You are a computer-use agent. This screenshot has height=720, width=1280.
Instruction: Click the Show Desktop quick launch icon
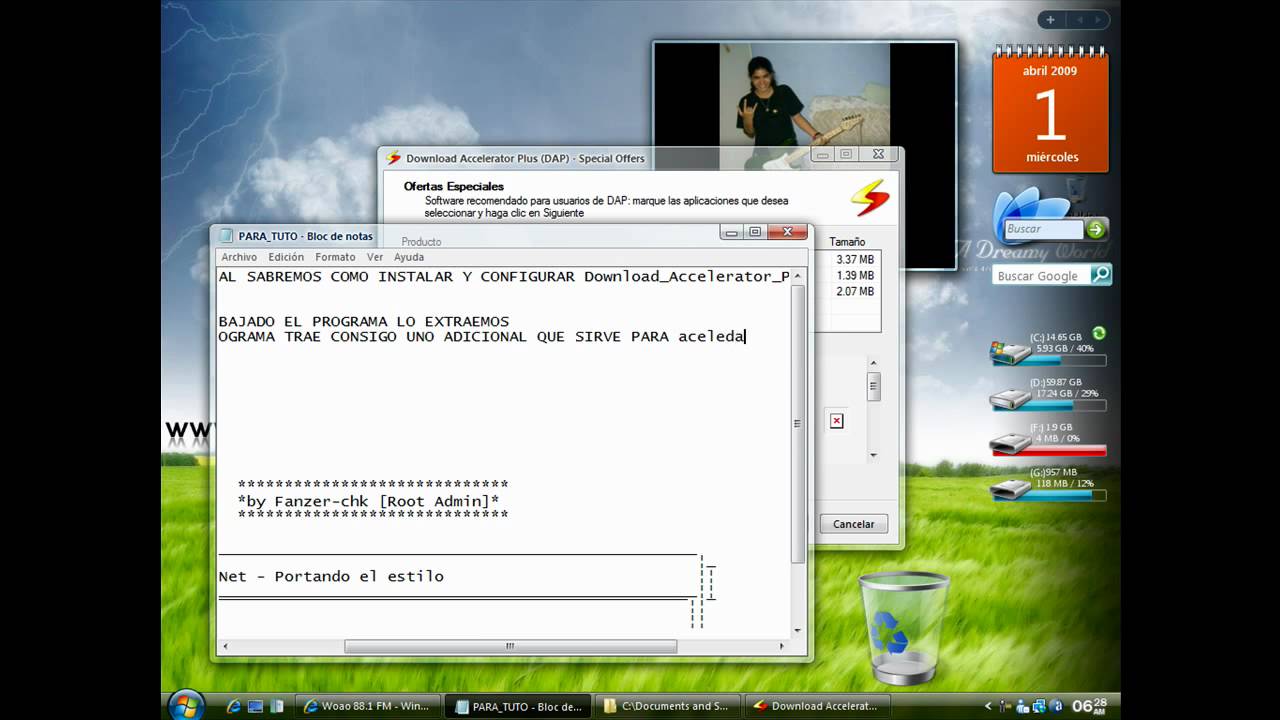click(x=256, y=706)
